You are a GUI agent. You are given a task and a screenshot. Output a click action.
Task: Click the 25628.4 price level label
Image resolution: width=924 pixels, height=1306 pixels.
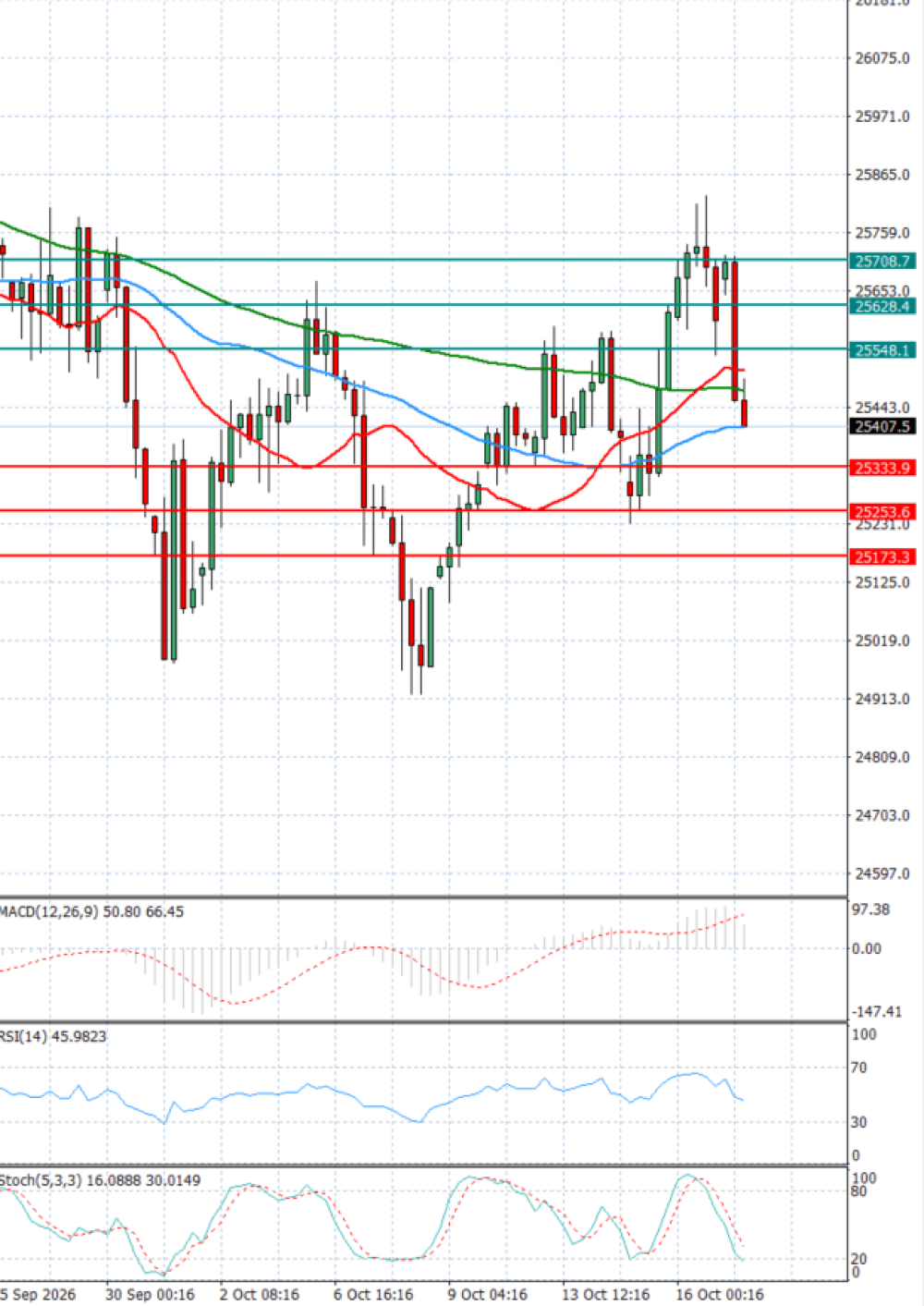pos(882,306)
